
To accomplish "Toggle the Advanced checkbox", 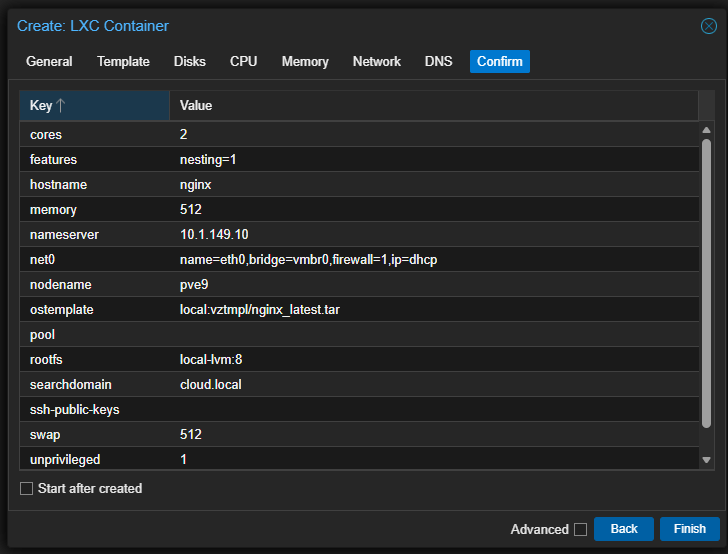I will point(580,529).
